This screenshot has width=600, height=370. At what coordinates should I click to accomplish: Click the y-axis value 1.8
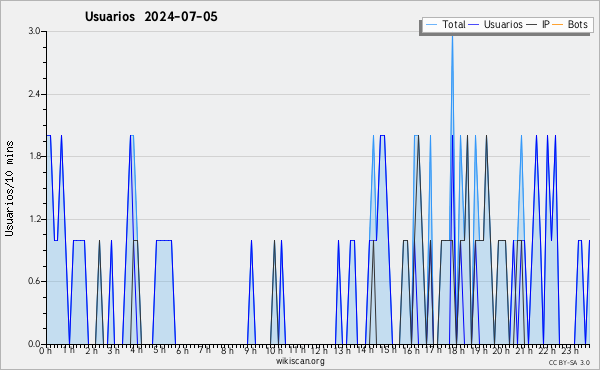coord(34,156)
